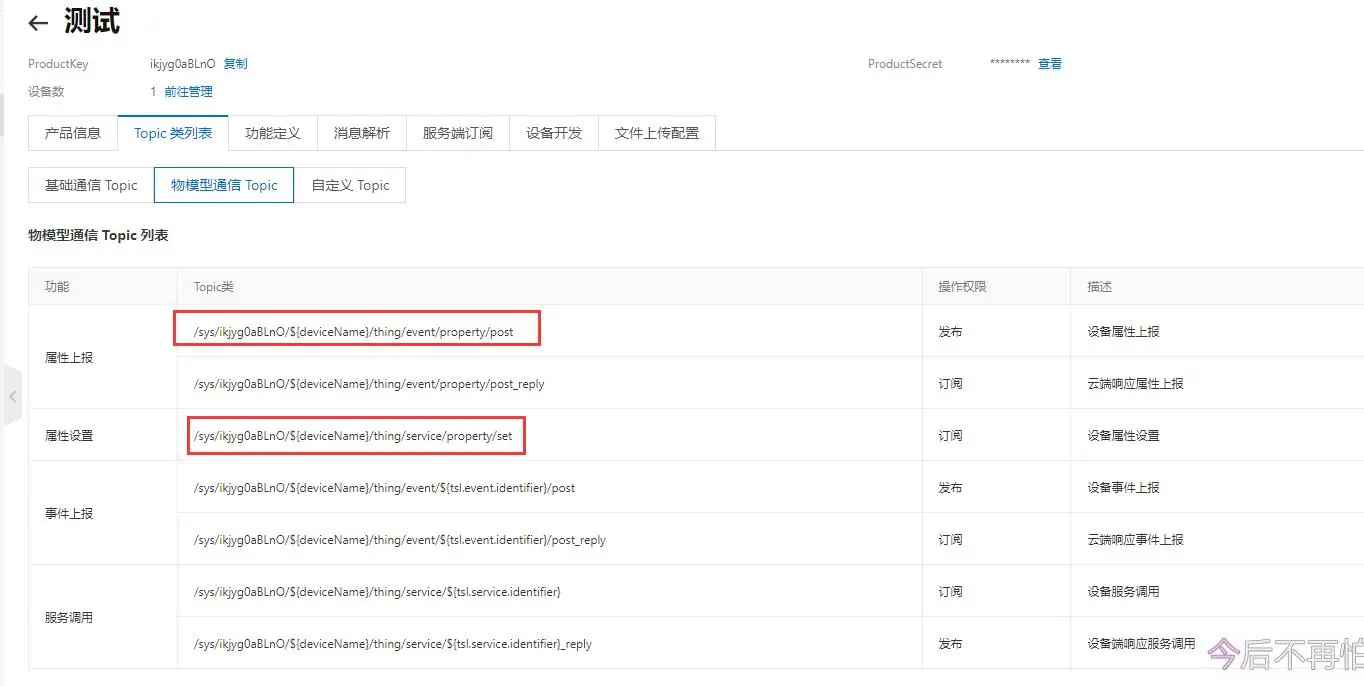Click the 操作权限 column header

(962, 287)
